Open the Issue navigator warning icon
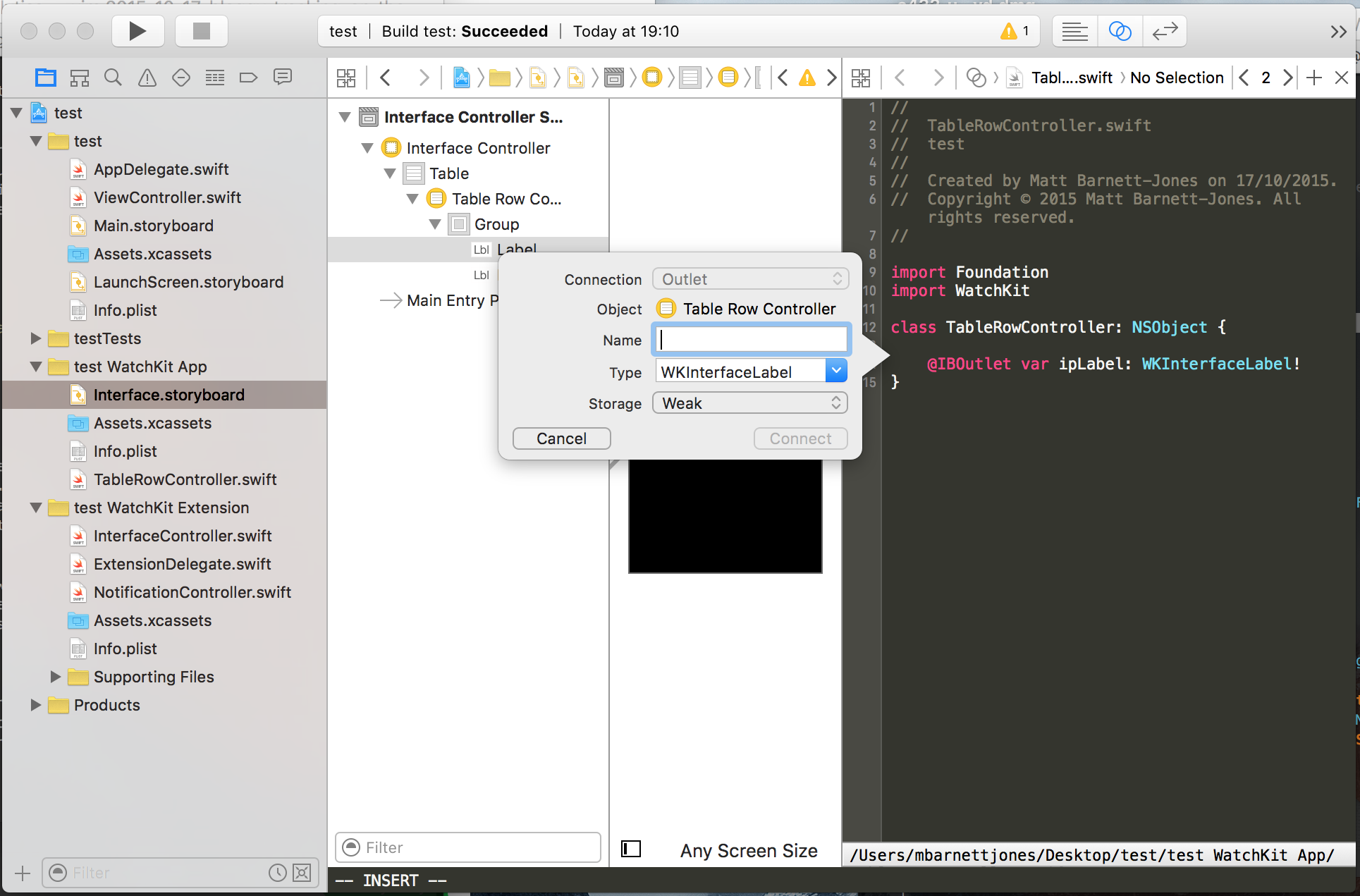 pyautogui.click(x=147, y=78)
